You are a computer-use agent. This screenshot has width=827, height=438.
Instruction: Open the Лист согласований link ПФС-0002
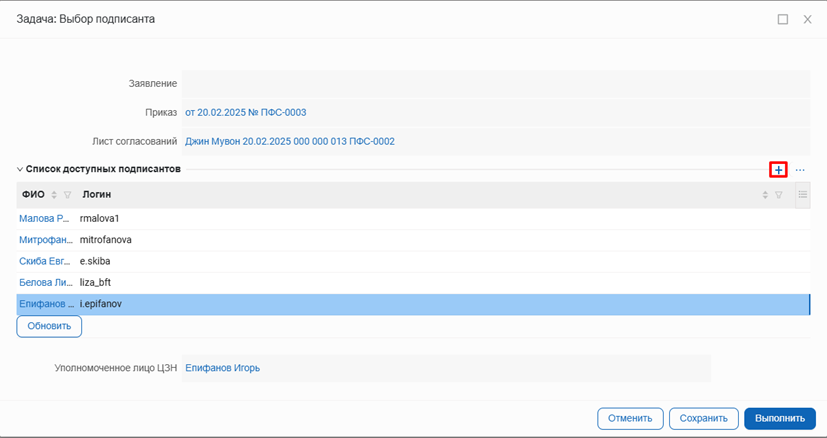coord(290,141)
